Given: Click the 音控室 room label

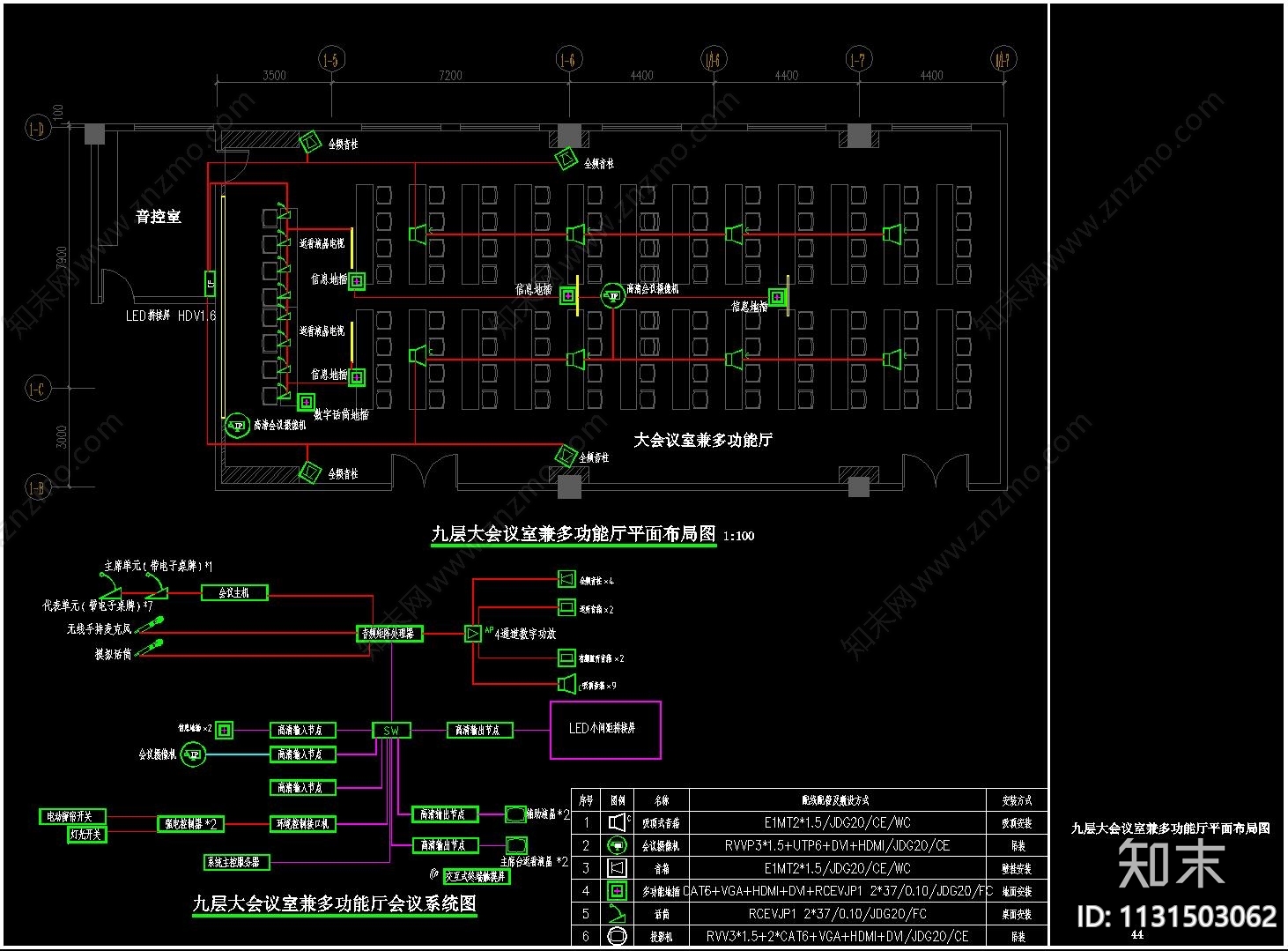Looking at the screenshot, I should pos(159,216).
